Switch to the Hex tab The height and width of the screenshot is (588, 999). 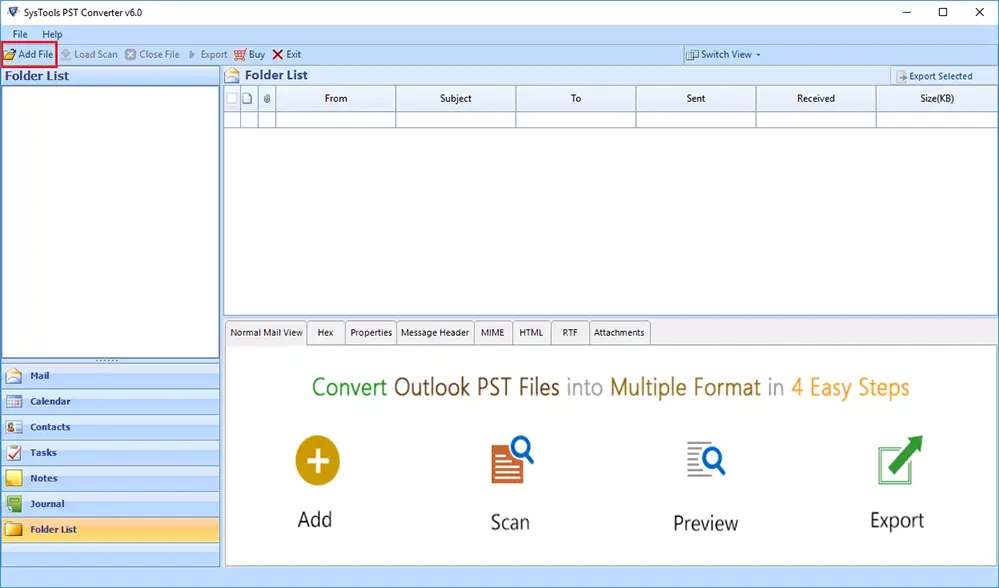point(326,333)
